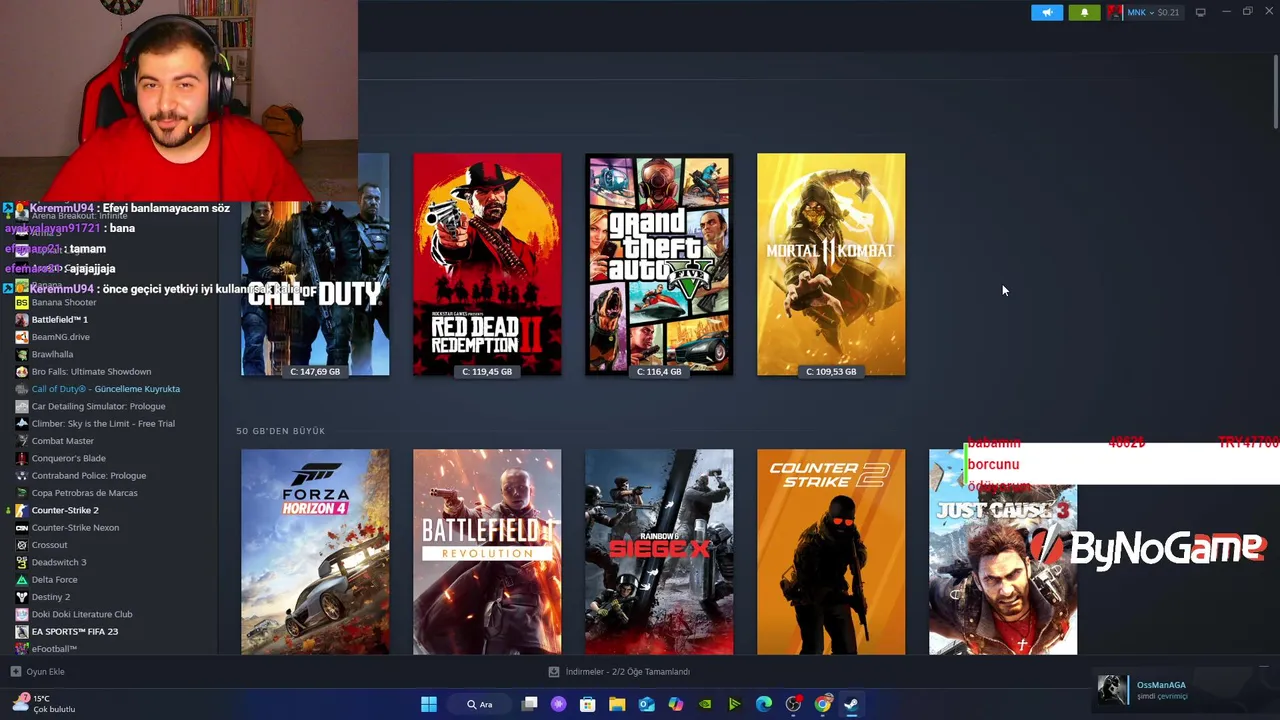Open Rainbow Six Siege X cover
The image size is (1280, 720).
659,552
